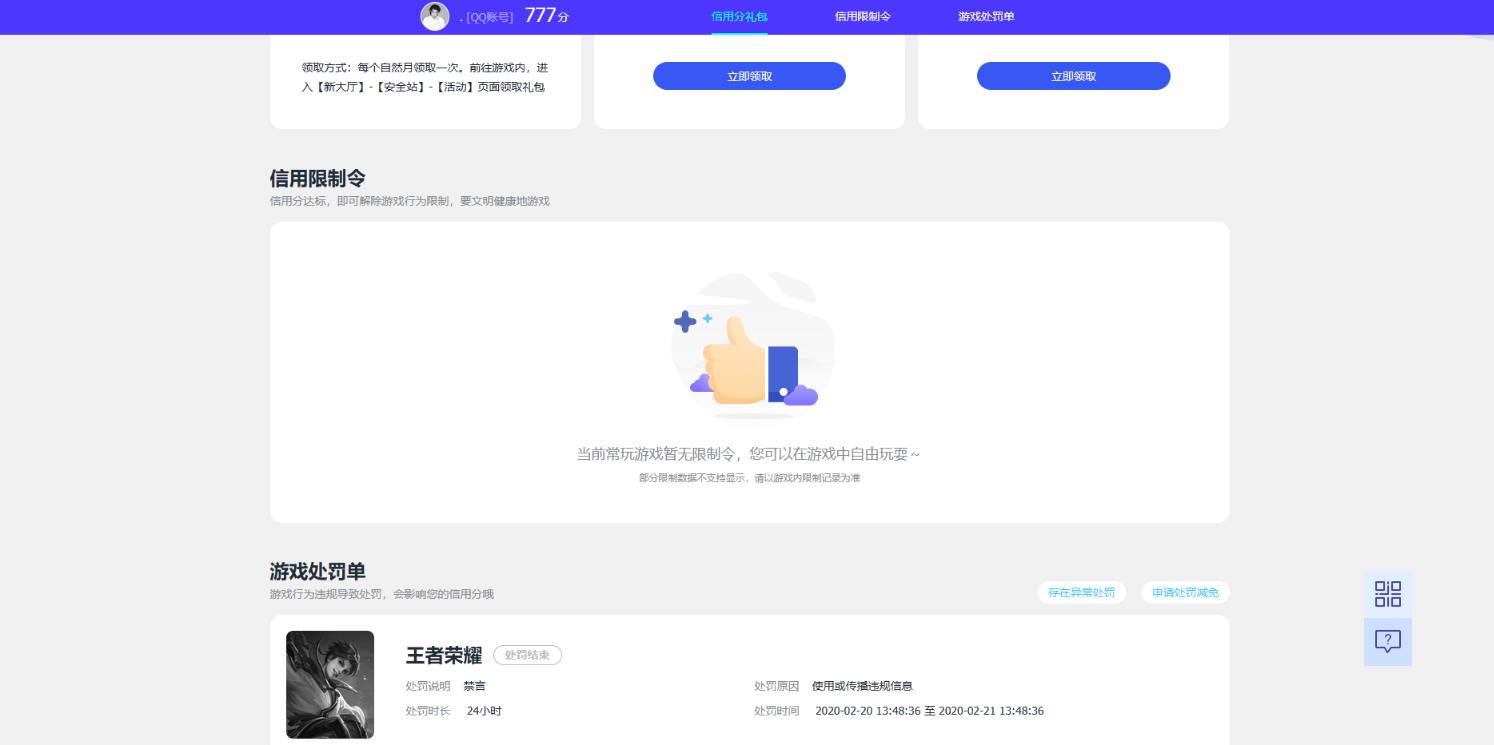Click the 信用分达标 subtitle under 信用限制令

(410, 201)
